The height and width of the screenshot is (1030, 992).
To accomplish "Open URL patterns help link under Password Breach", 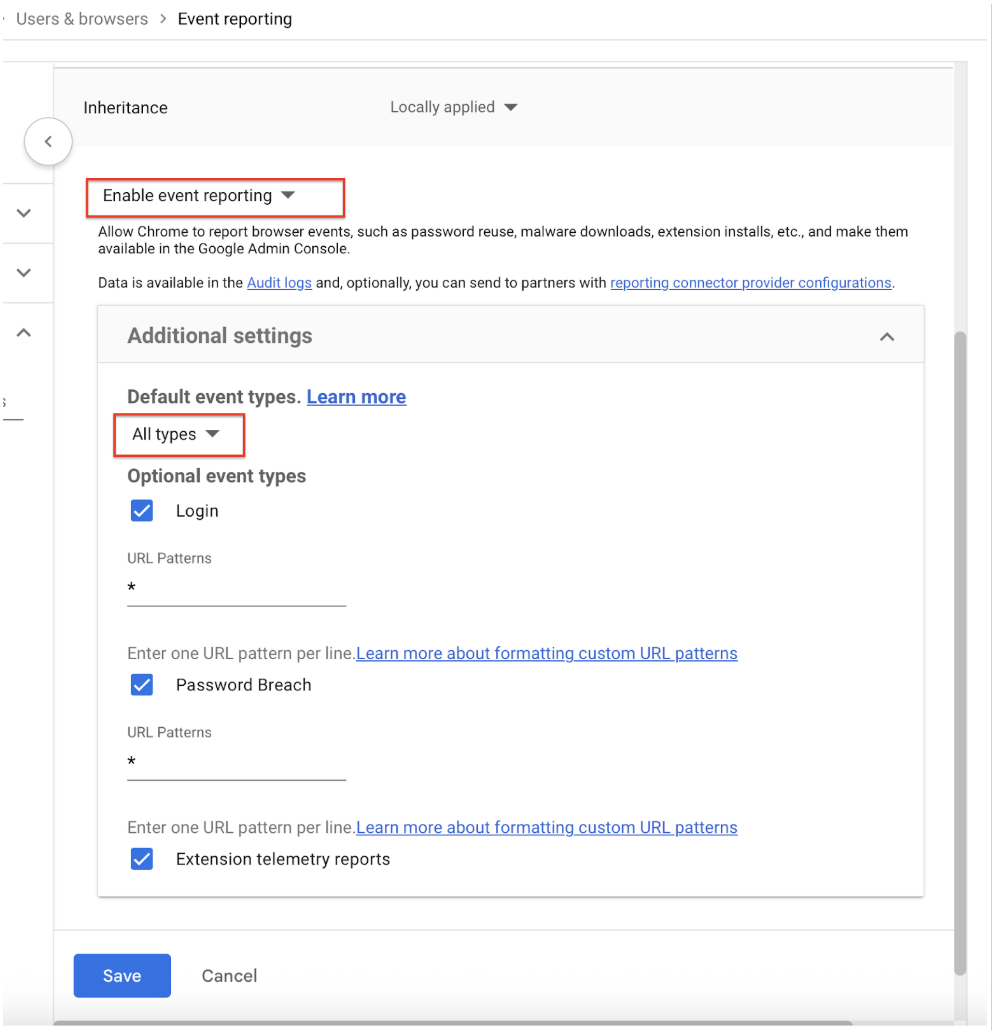I will pos(546,827).
